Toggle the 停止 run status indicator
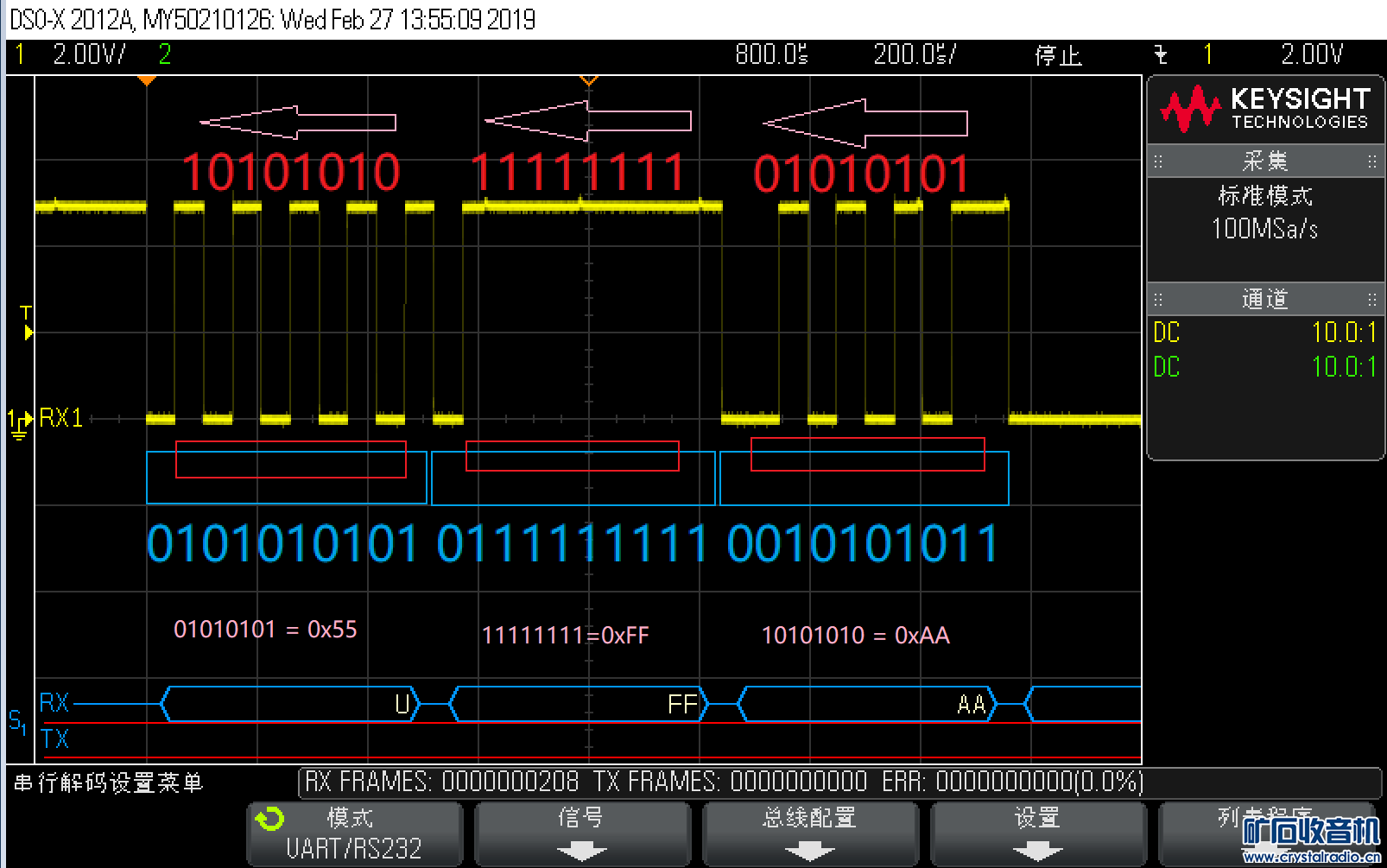 [x=1058, y=55]
